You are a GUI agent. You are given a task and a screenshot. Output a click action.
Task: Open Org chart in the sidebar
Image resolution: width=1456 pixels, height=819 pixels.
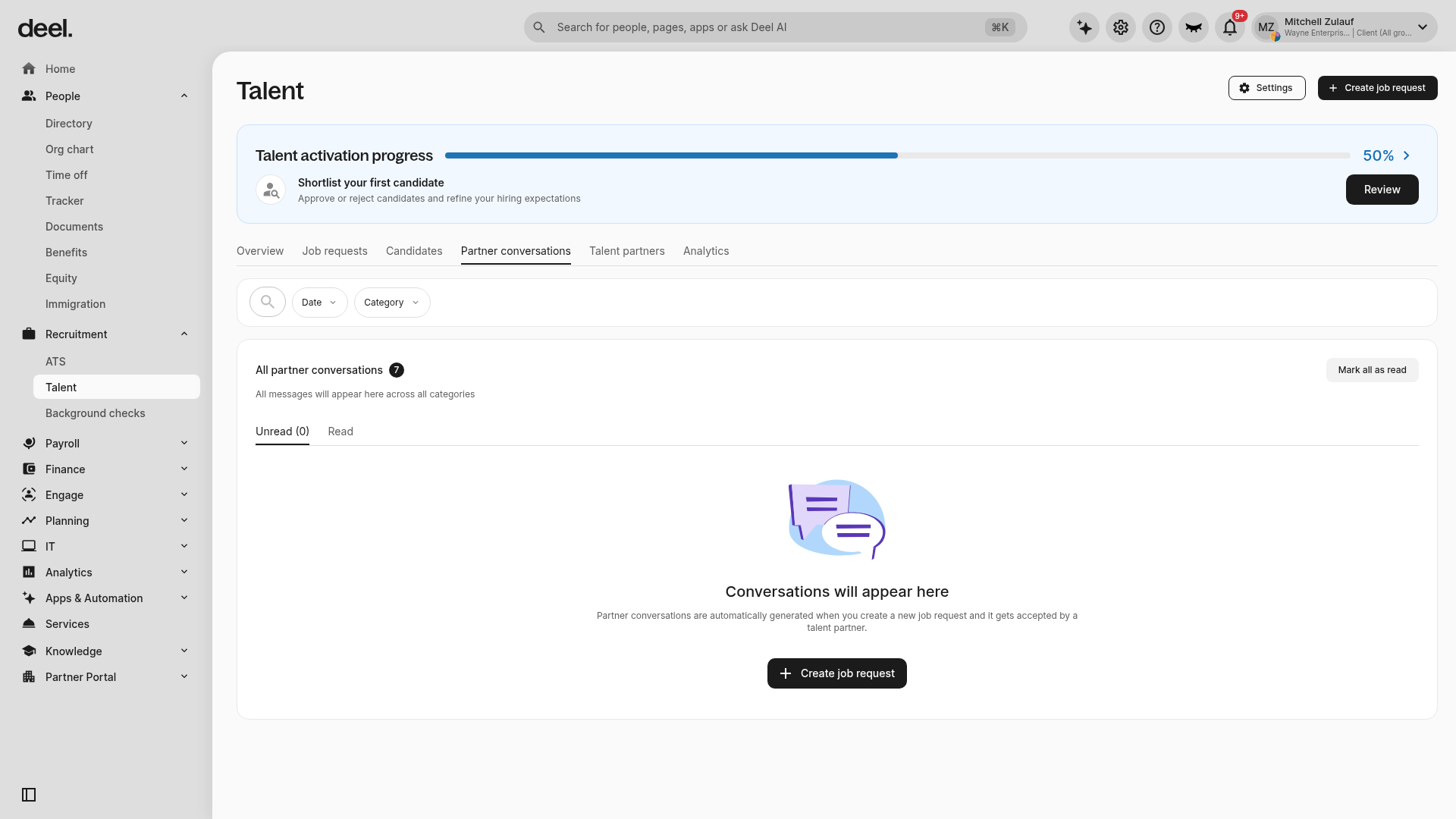[x=70, y=149]
